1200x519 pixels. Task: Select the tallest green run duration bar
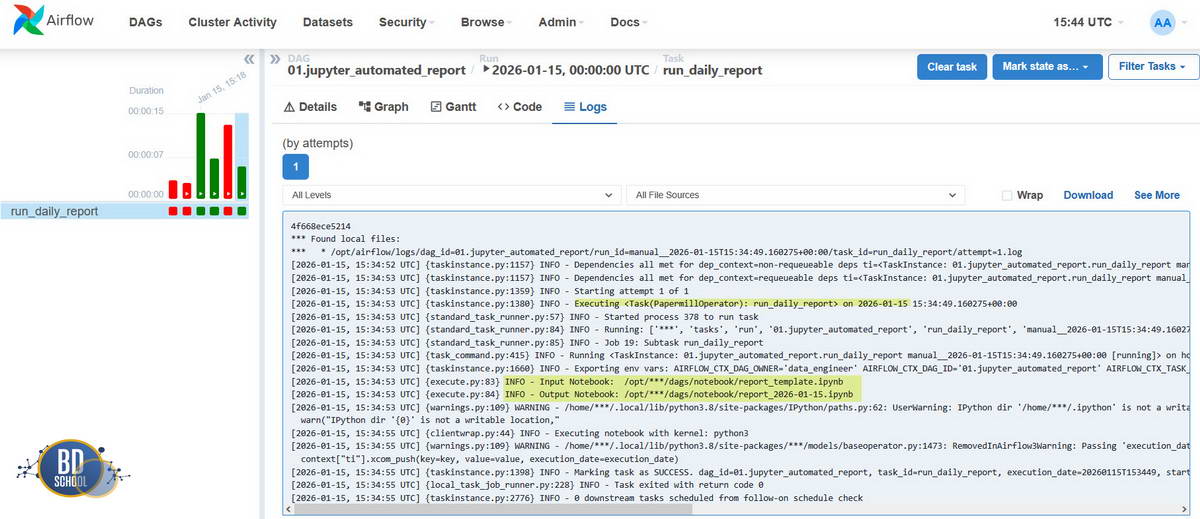pos(201,155)
